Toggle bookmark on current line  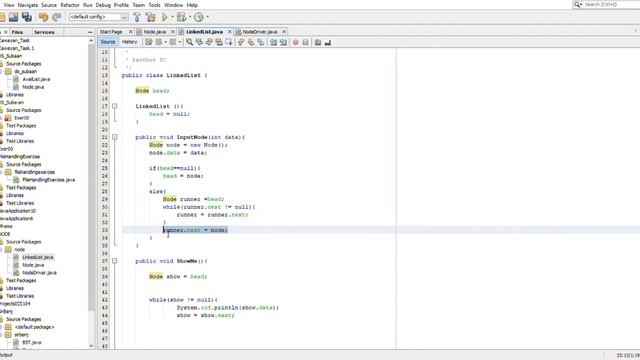tap(260, 42)
